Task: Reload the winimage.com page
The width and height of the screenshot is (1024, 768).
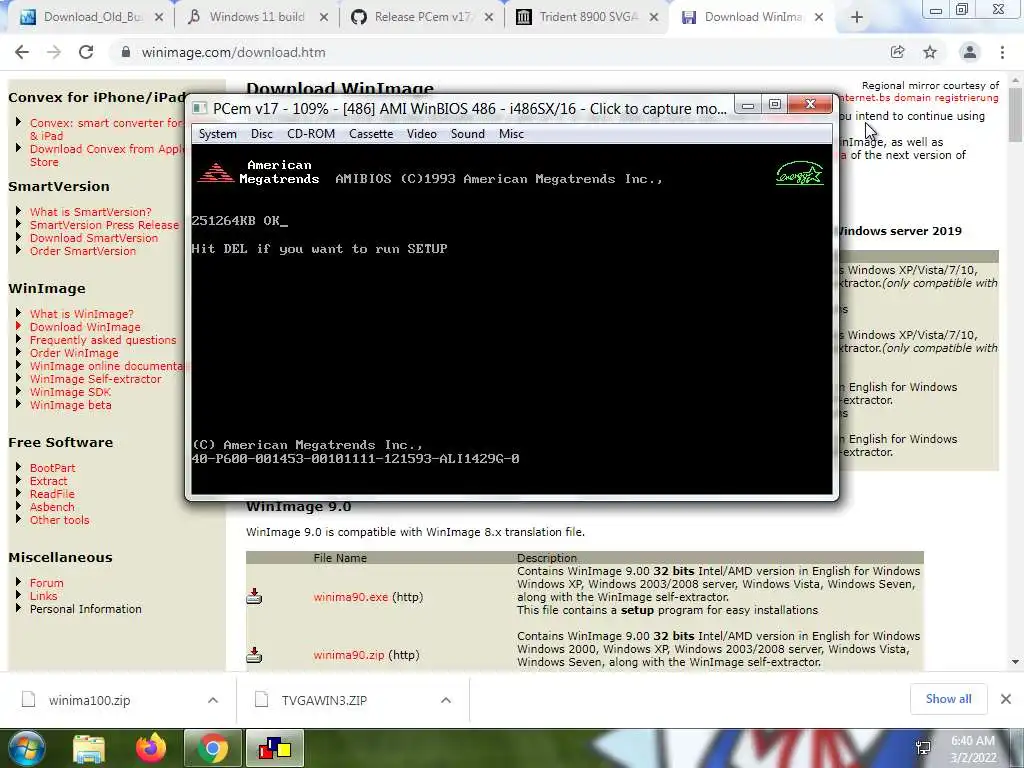Action: [86, 52]
